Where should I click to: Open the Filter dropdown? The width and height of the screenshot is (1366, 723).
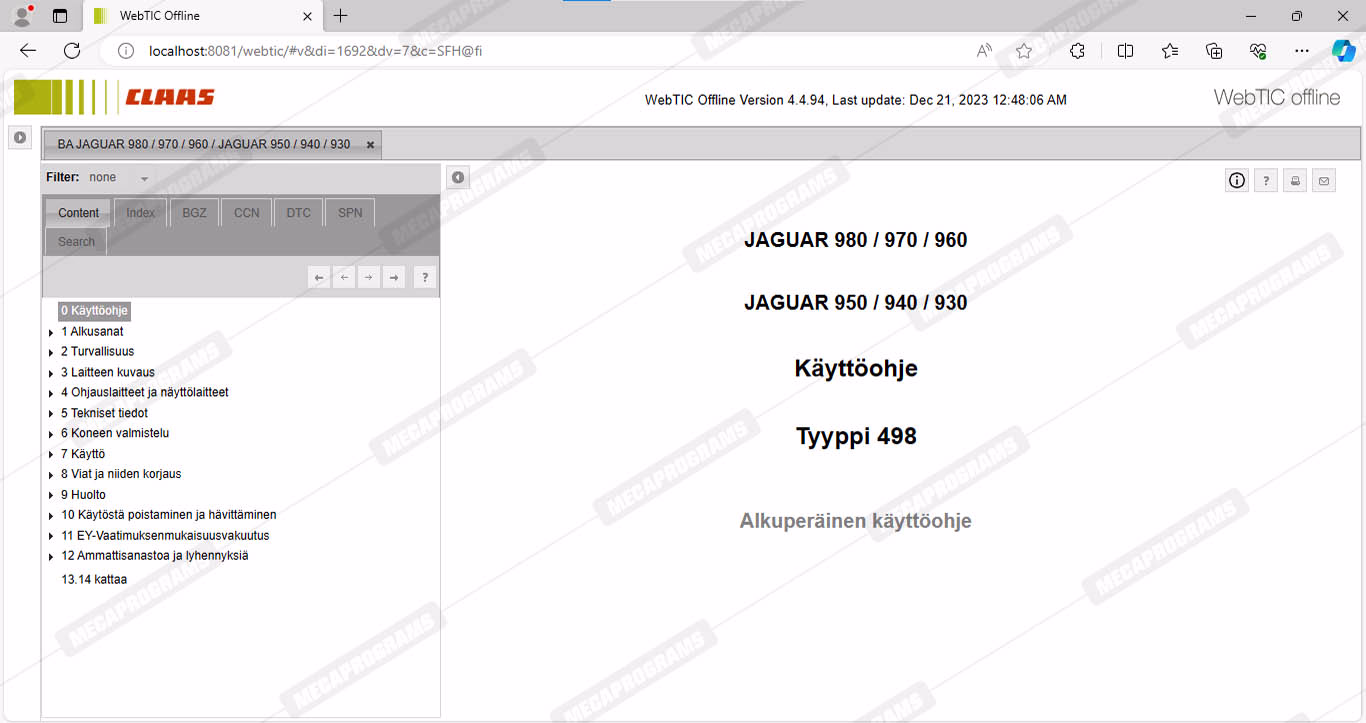click(x=144, y=179)
